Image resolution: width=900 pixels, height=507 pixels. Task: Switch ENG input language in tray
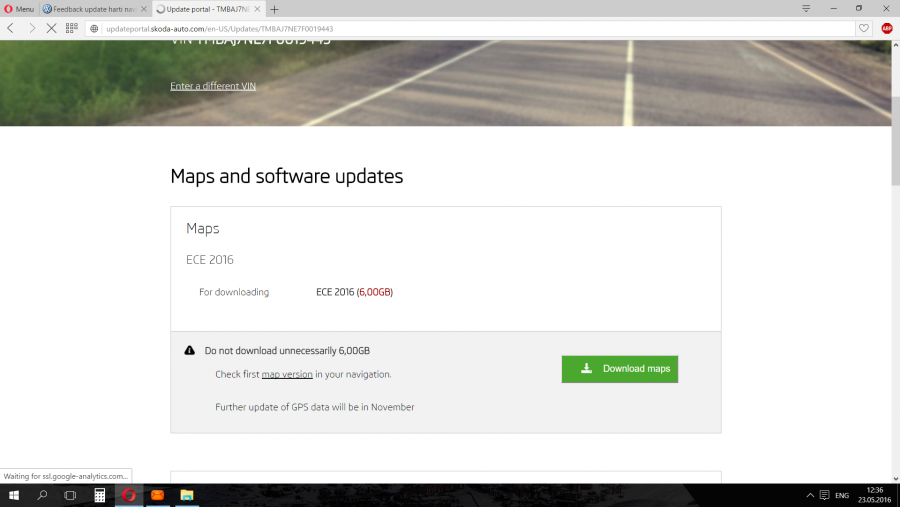coord(842,495)
